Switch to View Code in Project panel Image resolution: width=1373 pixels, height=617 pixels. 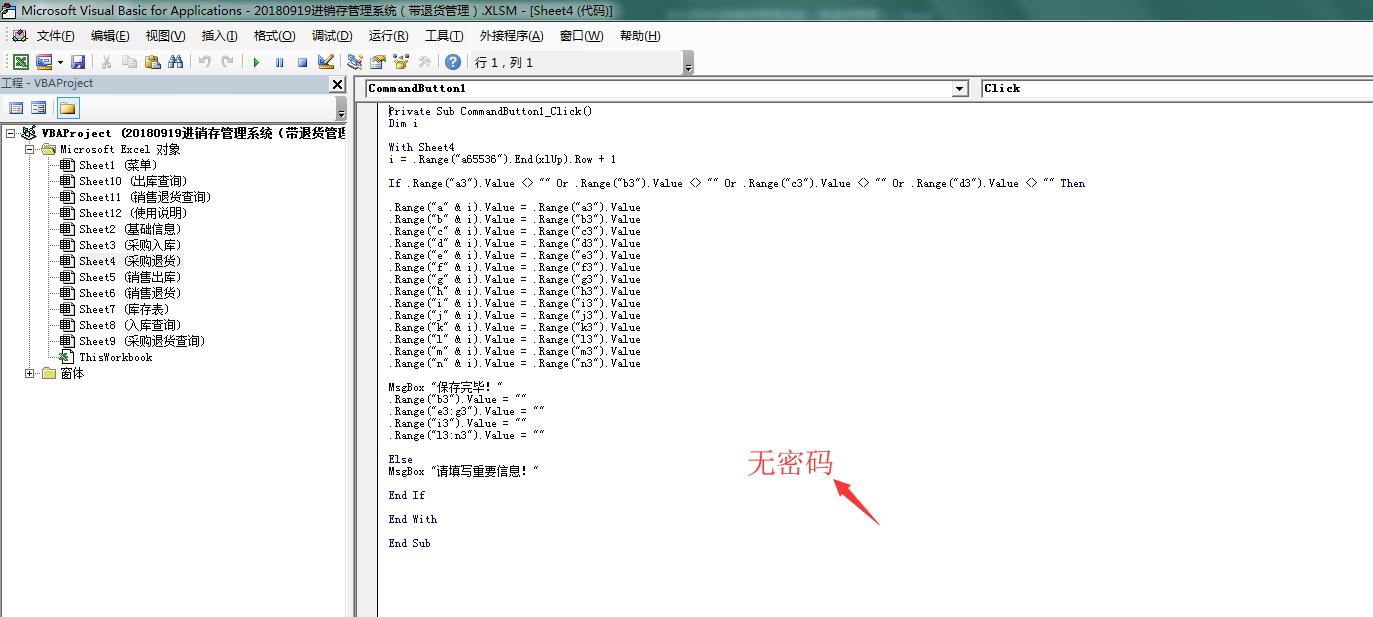(x=17, y=107)
